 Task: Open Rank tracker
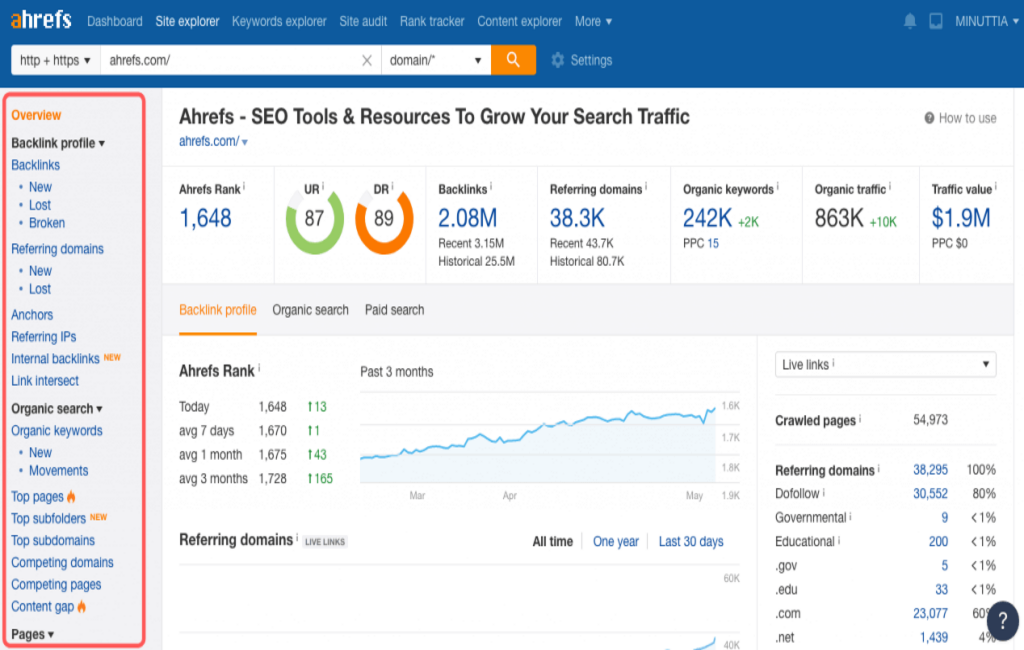click(432, 22)
